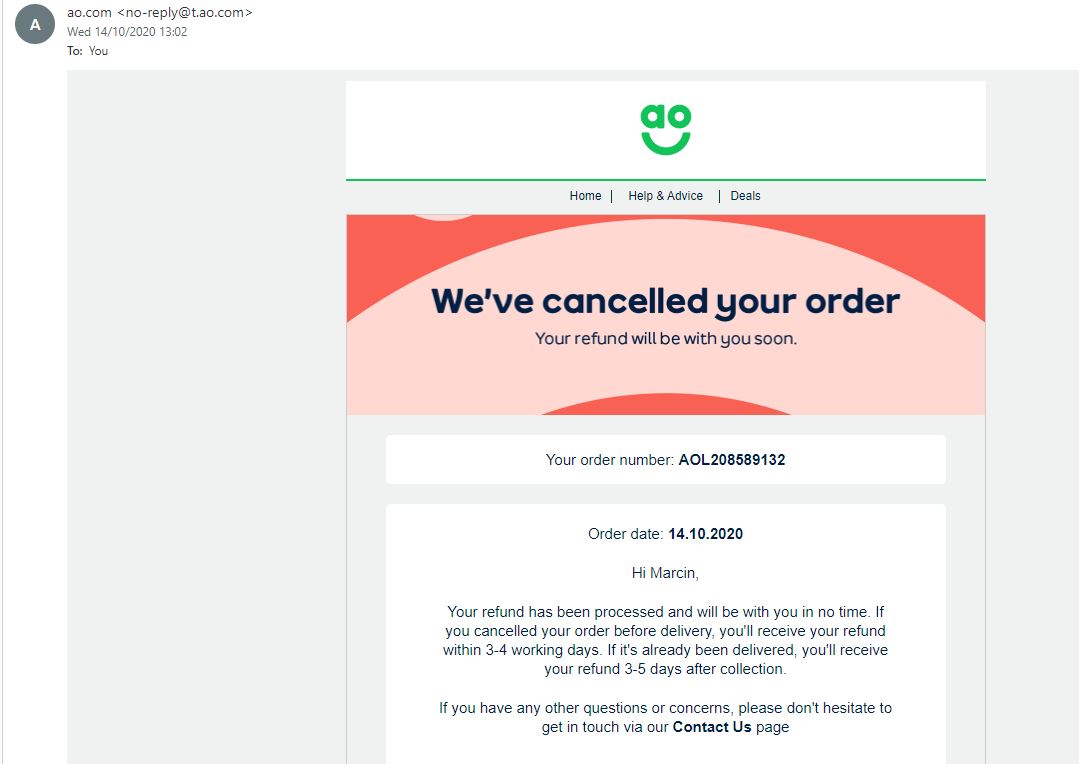Click the 'If you have any other questions' paragraph
This screenshot has width=1079, height=764.
click(665, 717)
